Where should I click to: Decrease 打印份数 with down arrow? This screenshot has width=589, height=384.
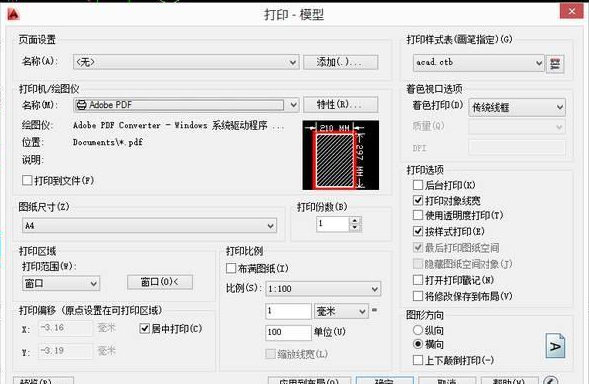point(355,228)
